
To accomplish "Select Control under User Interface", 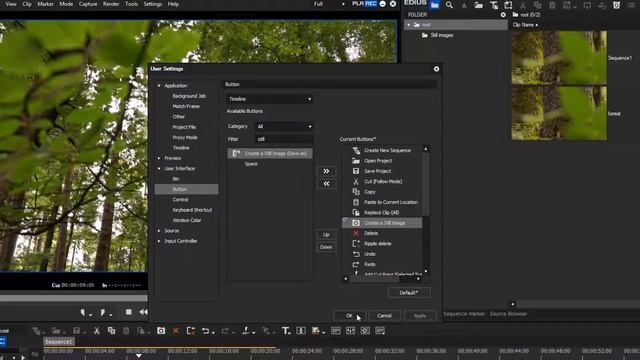I will pyautogui.click(x=180, y=200).
